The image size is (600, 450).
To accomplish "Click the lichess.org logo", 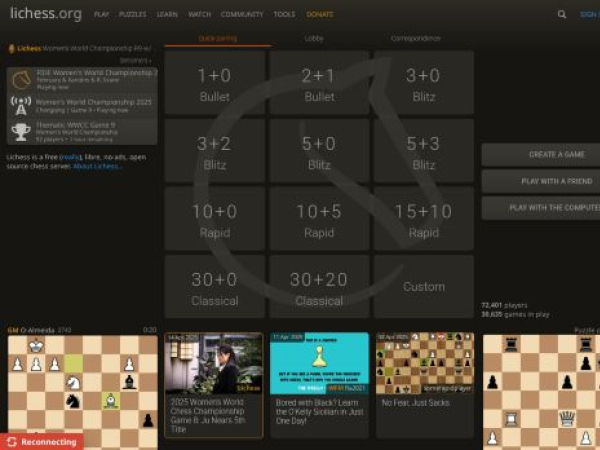I will click(46, 13).
